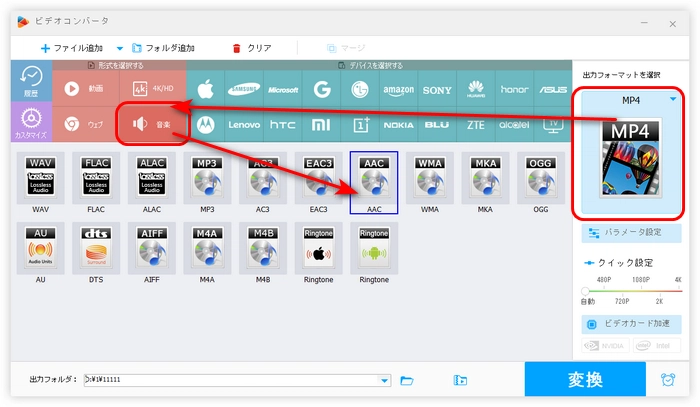Open パラメータ設定 parameter settings

click(631, 232)
